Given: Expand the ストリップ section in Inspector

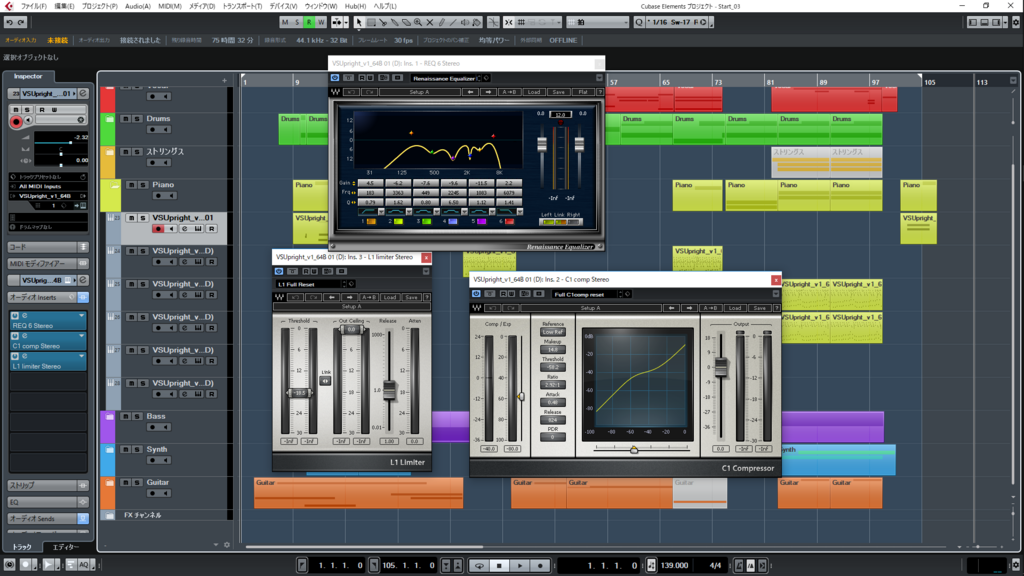Looking at the screenshot, I should [48, 486].
